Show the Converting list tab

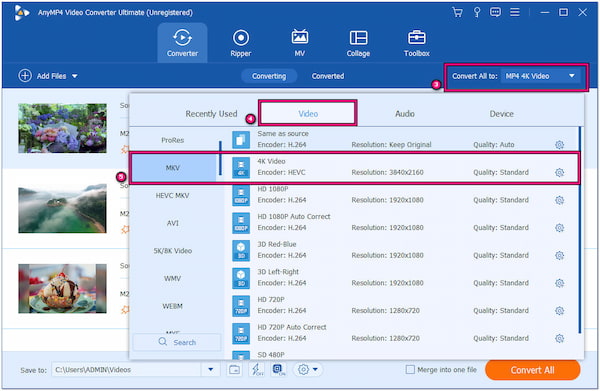click(269, 76)
